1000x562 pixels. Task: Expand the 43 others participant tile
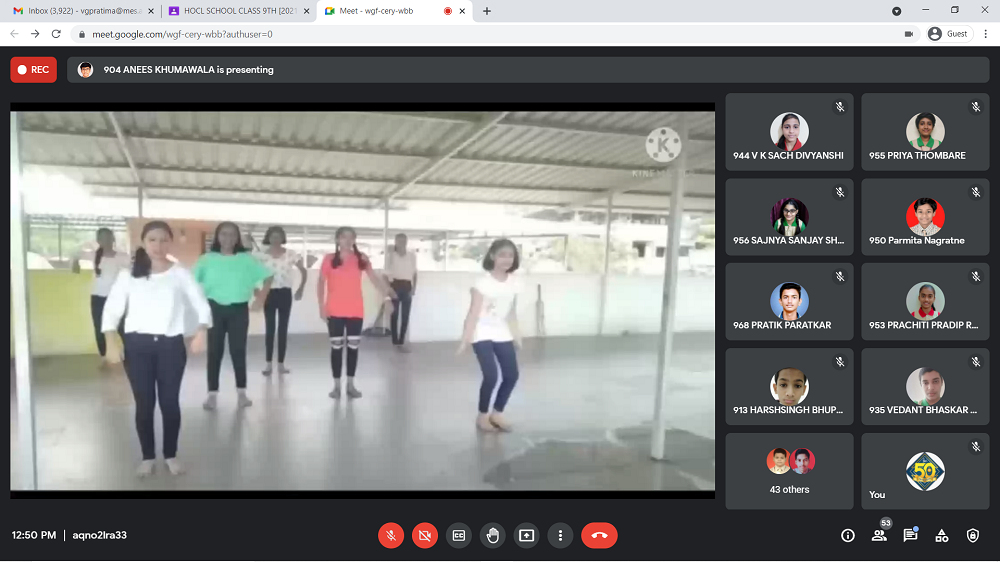pos(789,471)
